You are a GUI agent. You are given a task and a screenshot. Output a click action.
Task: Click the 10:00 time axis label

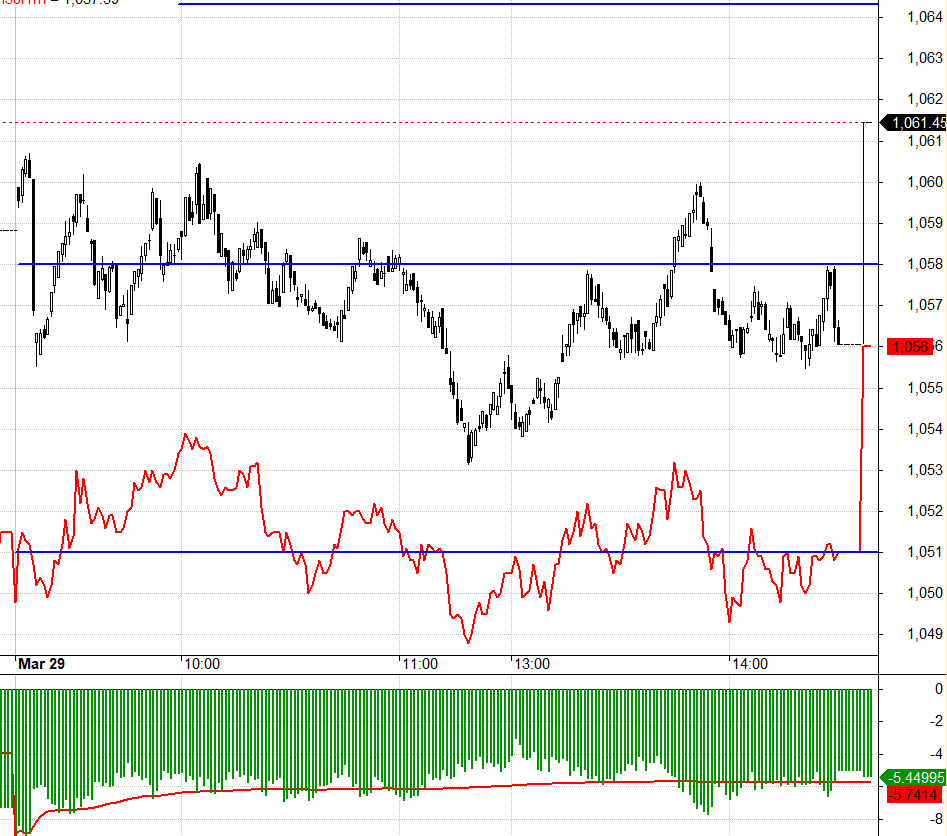click(202, 664)
